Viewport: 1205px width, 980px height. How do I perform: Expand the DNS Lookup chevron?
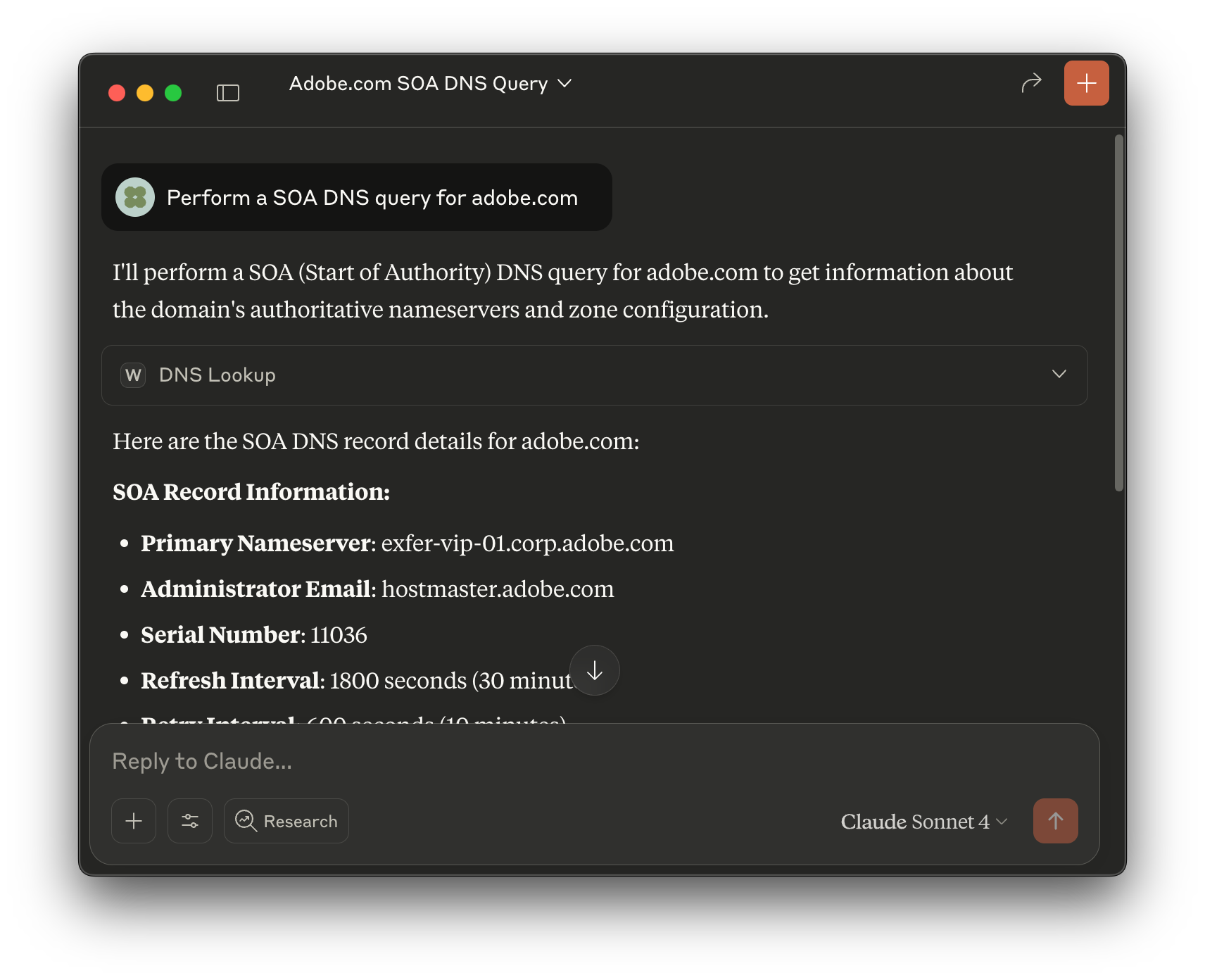1059,375
